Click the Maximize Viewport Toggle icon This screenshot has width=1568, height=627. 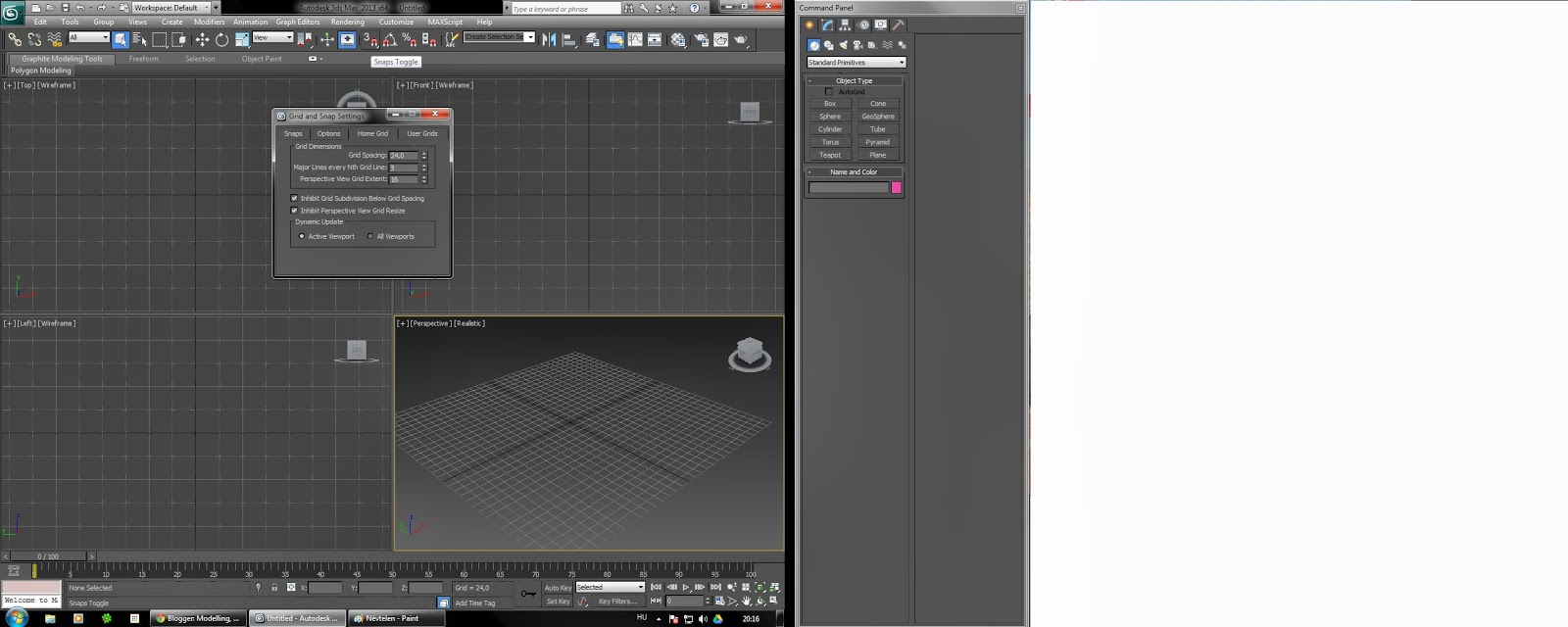click(773, 600)
